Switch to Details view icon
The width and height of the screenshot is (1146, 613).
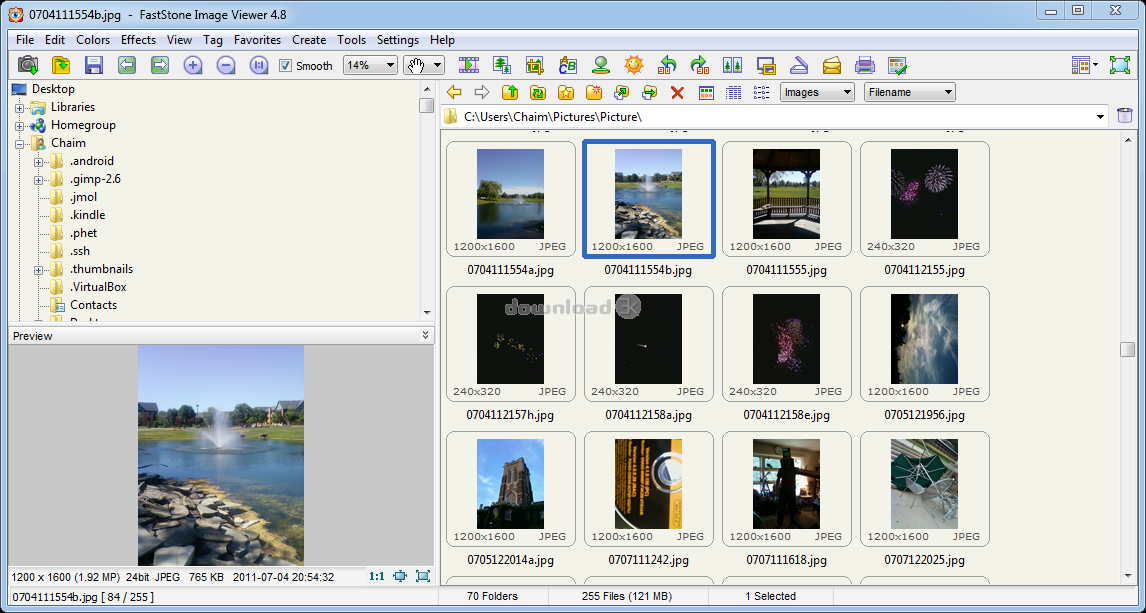[734, 92]
